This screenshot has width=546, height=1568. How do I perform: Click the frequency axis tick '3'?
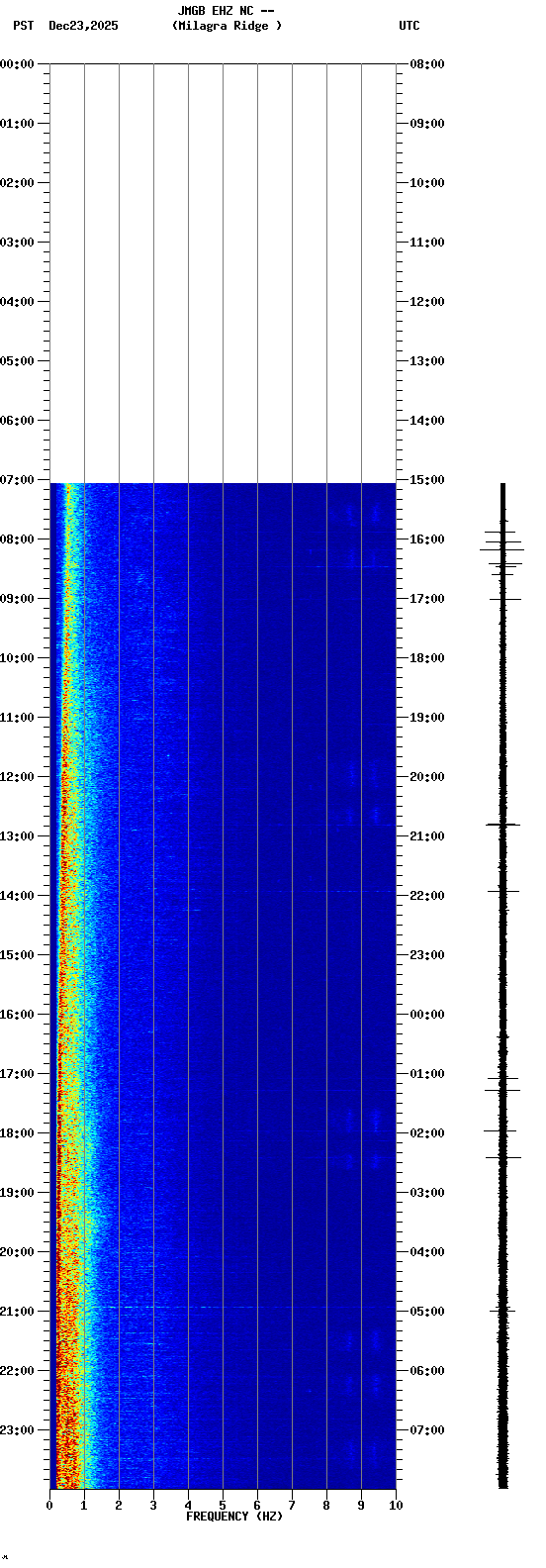click(x=153, y=1506)
